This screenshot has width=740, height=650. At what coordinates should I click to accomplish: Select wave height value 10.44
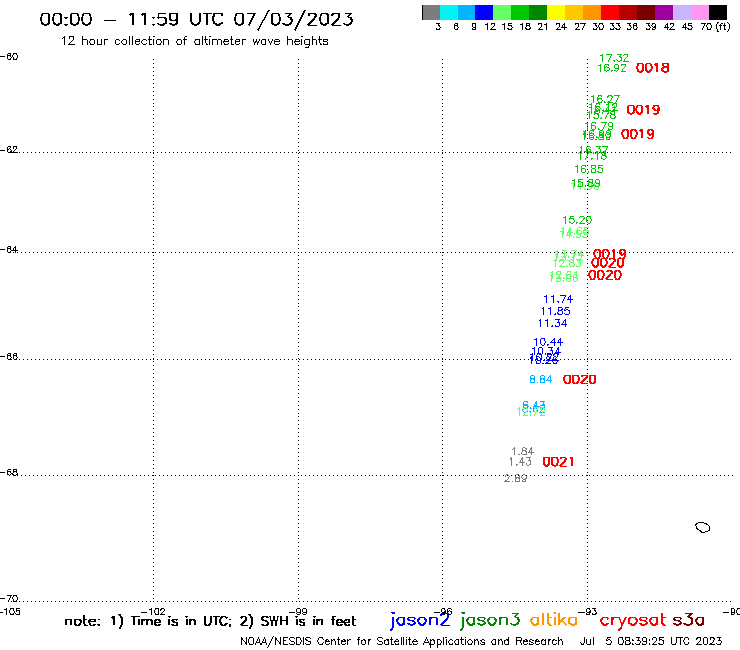tap(548, 342)
